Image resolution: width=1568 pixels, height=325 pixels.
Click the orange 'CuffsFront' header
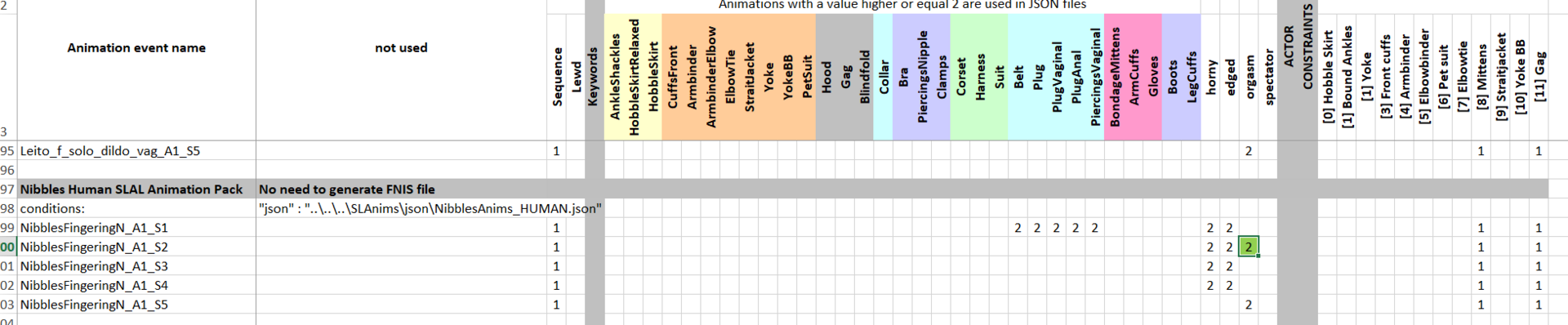coord(672,77)
